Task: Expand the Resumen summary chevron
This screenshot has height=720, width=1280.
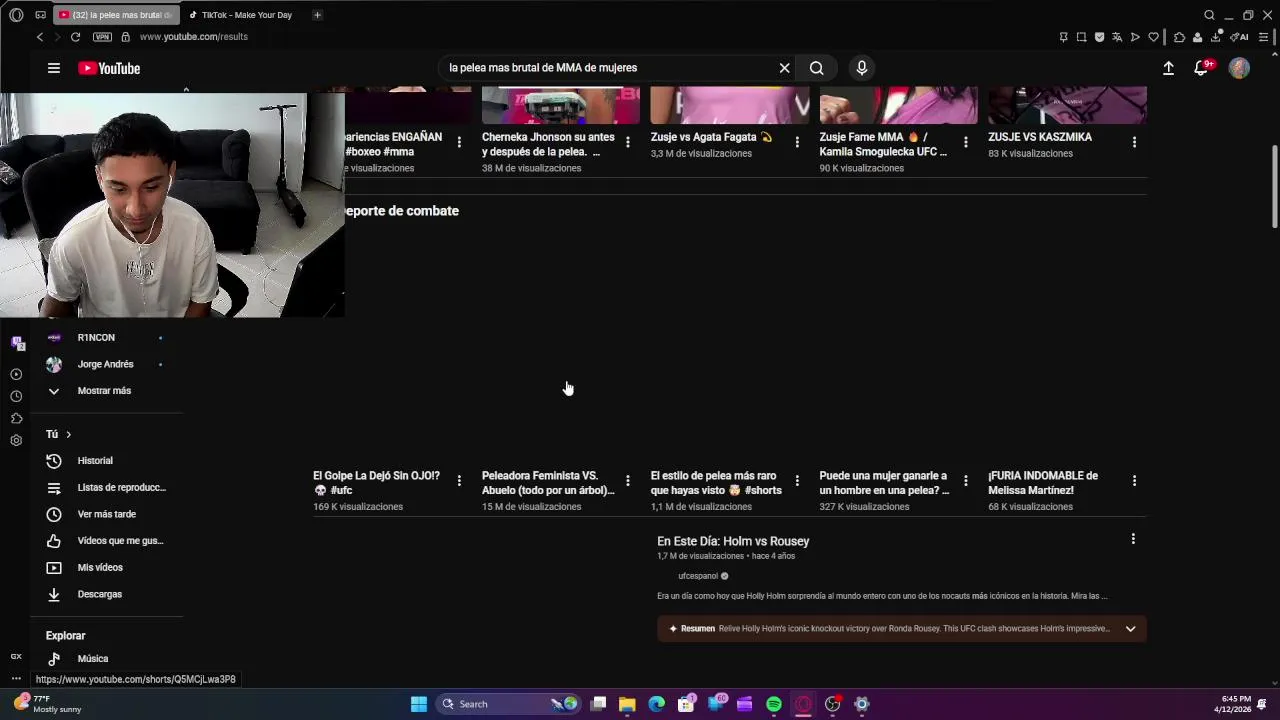Action: 1130,629
